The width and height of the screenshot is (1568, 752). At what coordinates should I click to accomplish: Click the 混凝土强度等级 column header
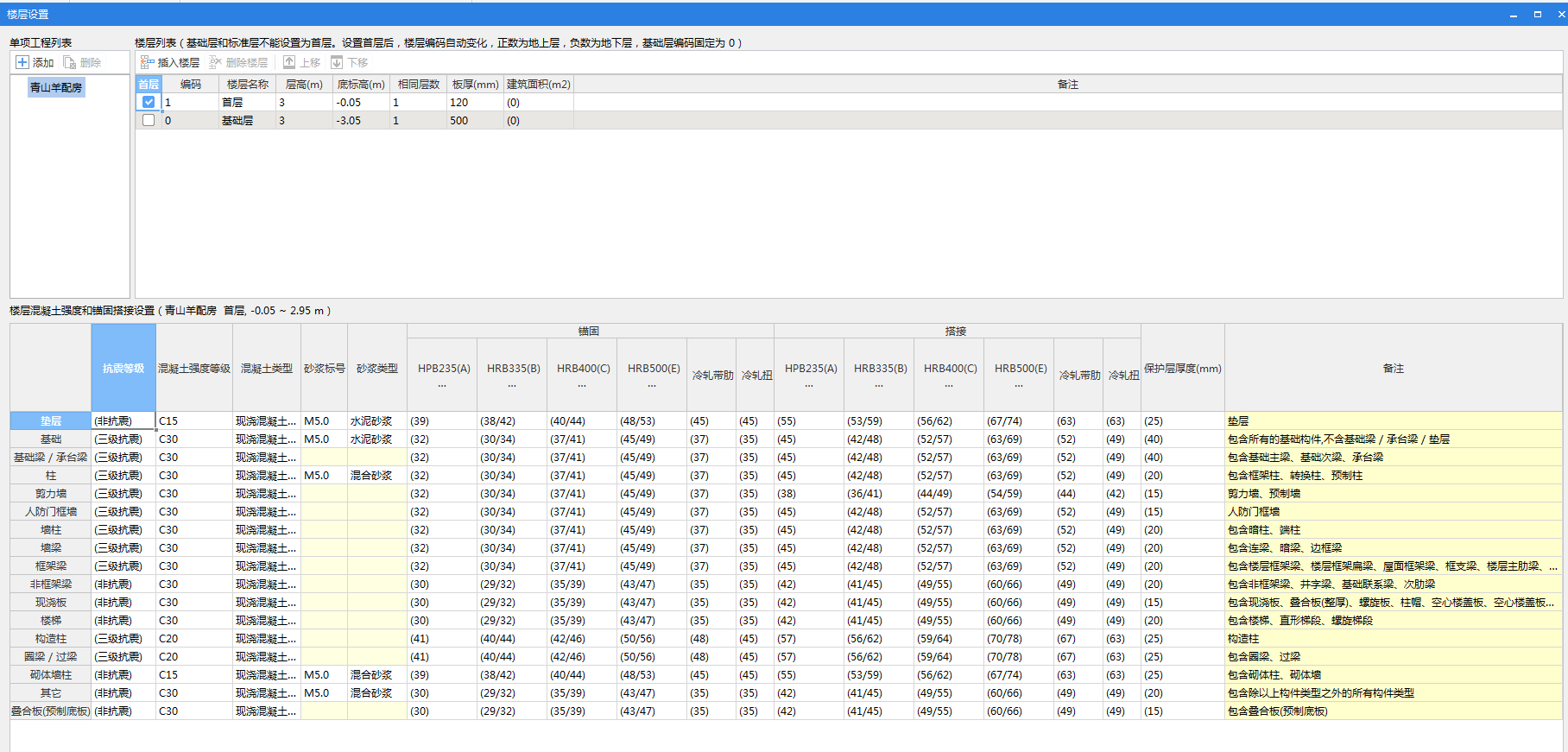[194, 368]
